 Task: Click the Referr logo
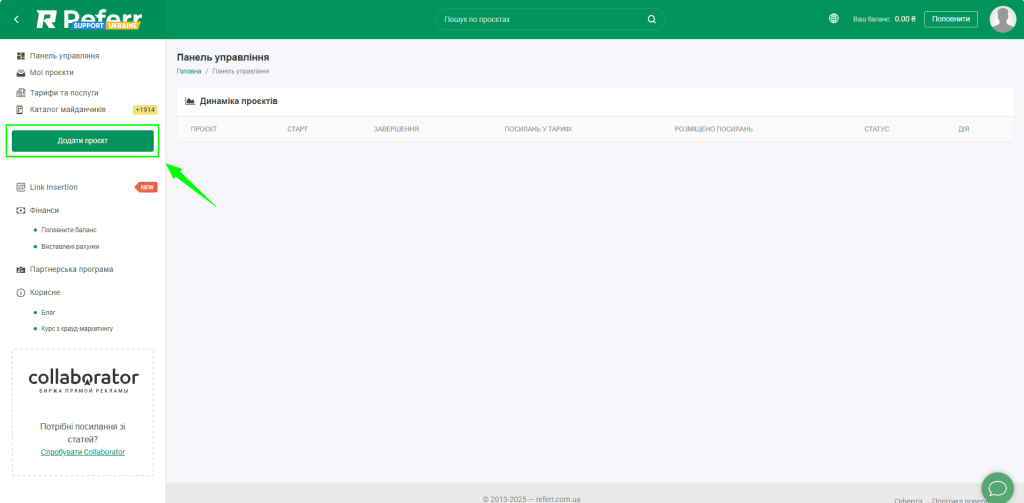tap(89, 19)
